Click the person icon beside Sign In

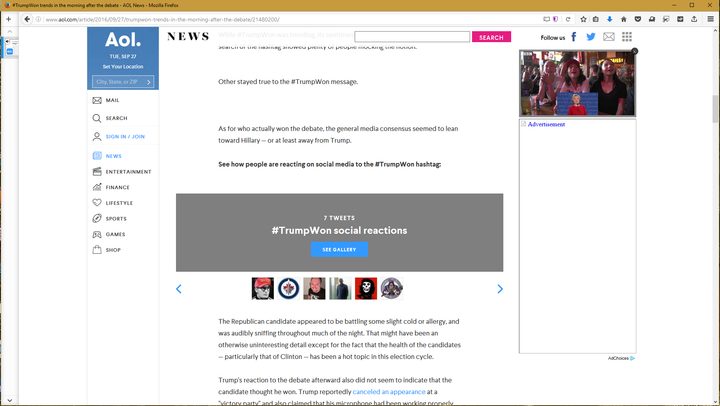coord(97,136)
